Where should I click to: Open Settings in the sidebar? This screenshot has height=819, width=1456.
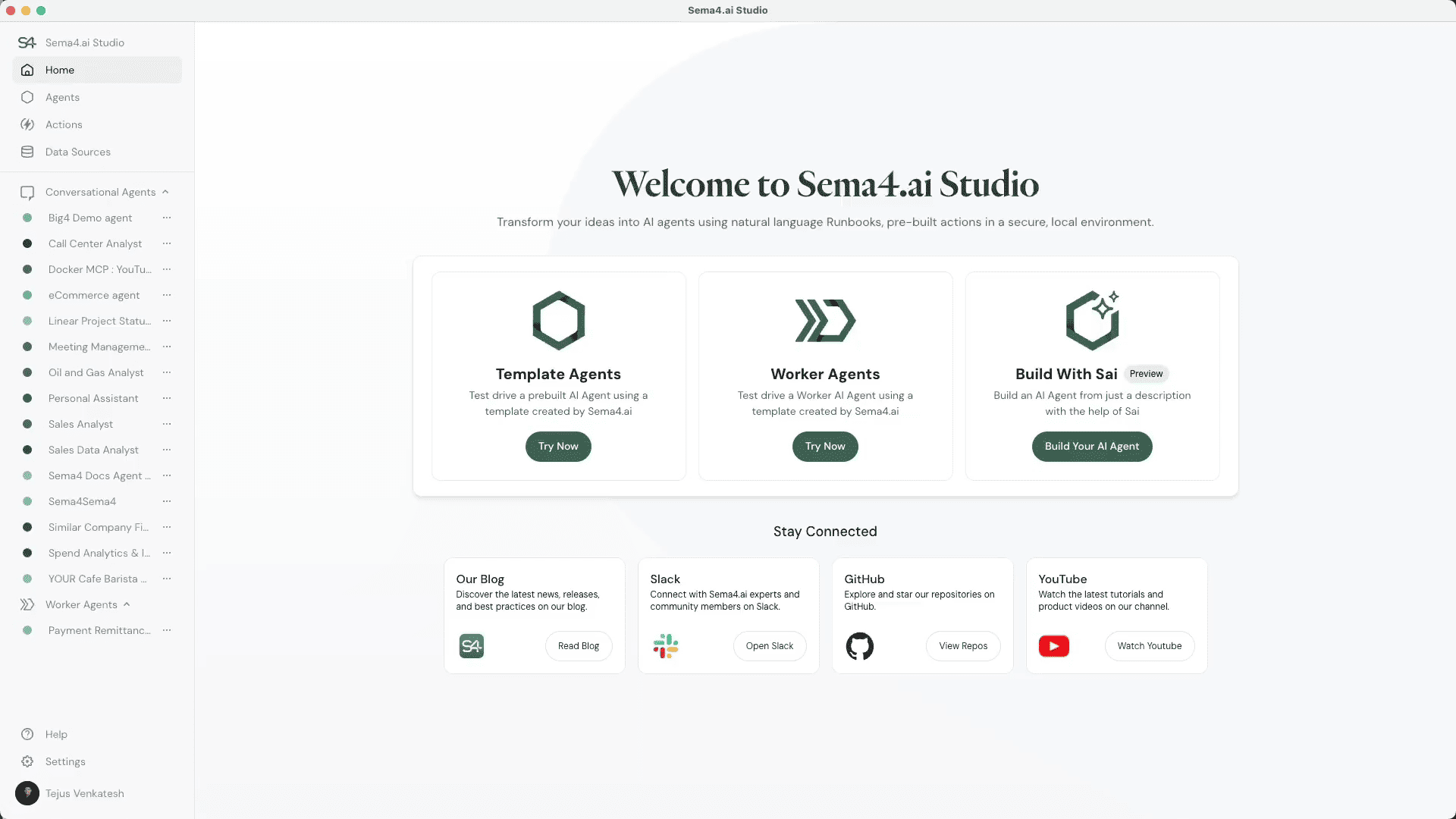65,761
